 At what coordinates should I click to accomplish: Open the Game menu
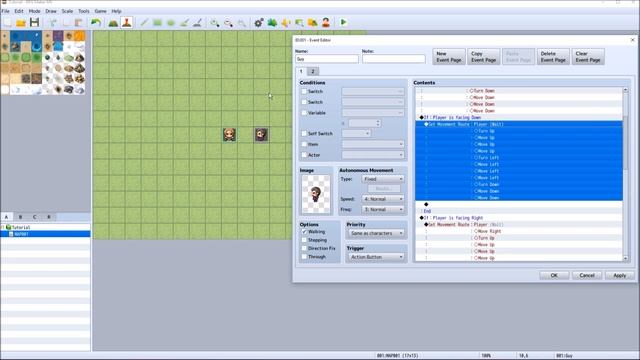100,11
